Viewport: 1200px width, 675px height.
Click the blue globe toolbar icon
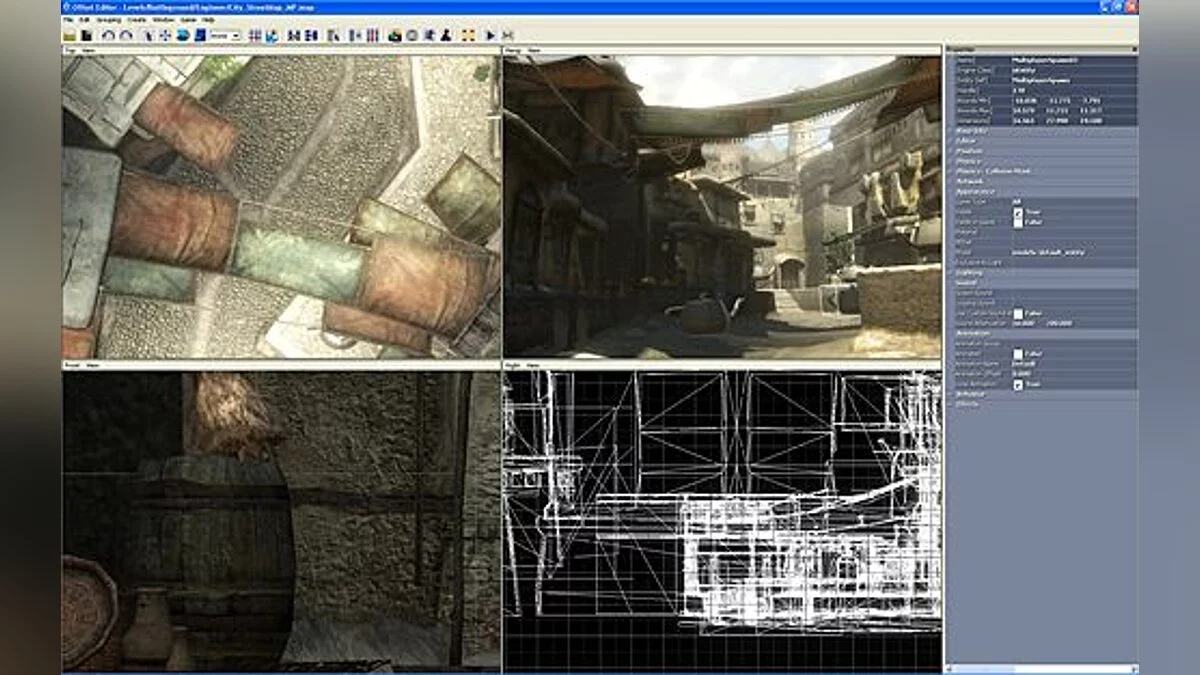pyautogui.click(x=182, y=35)
